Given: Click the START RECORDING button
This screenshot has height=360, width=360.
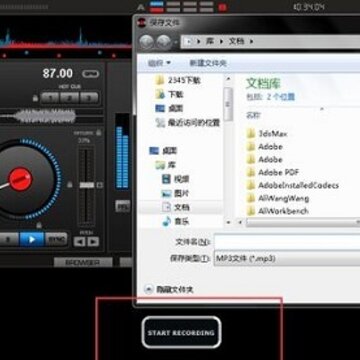Looking at the screenshot, I should tap(181, 332).
